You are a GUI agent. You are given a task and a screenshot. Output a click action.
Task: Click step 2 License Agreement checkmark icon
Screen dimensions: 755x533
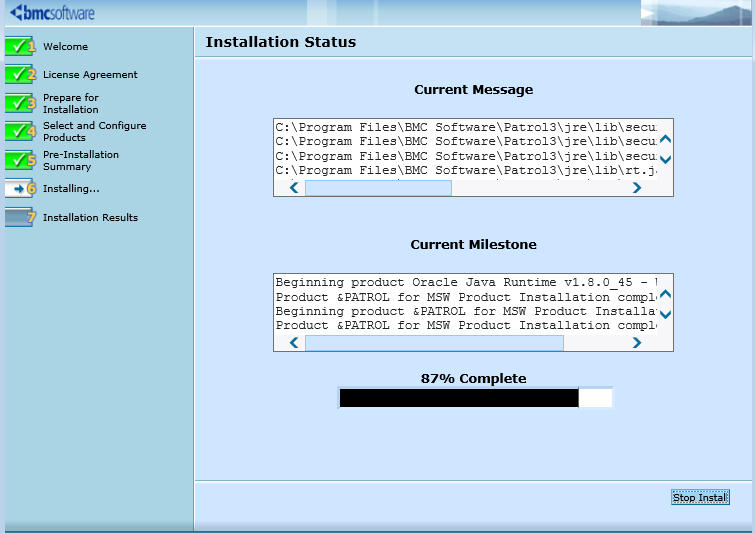click(20, 74)
